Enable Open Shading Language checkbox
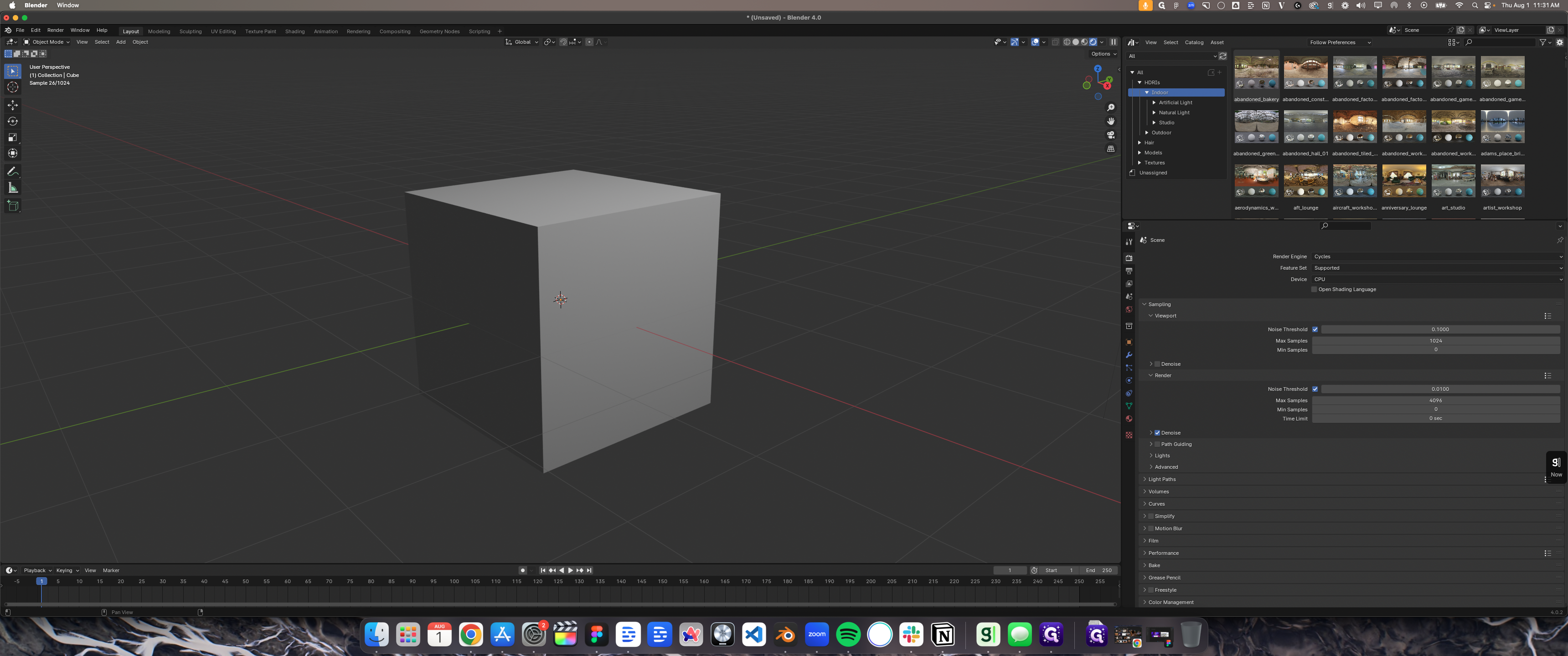 [x=1315, y=290]
